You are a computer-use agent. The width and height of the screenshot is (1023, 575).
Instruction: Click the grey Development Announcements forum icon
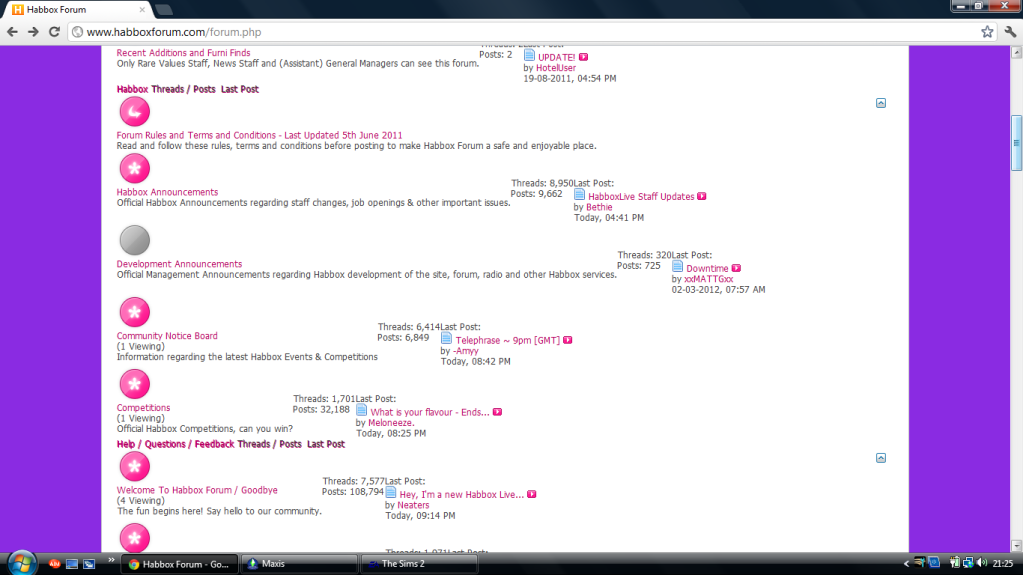pos(134,240)
